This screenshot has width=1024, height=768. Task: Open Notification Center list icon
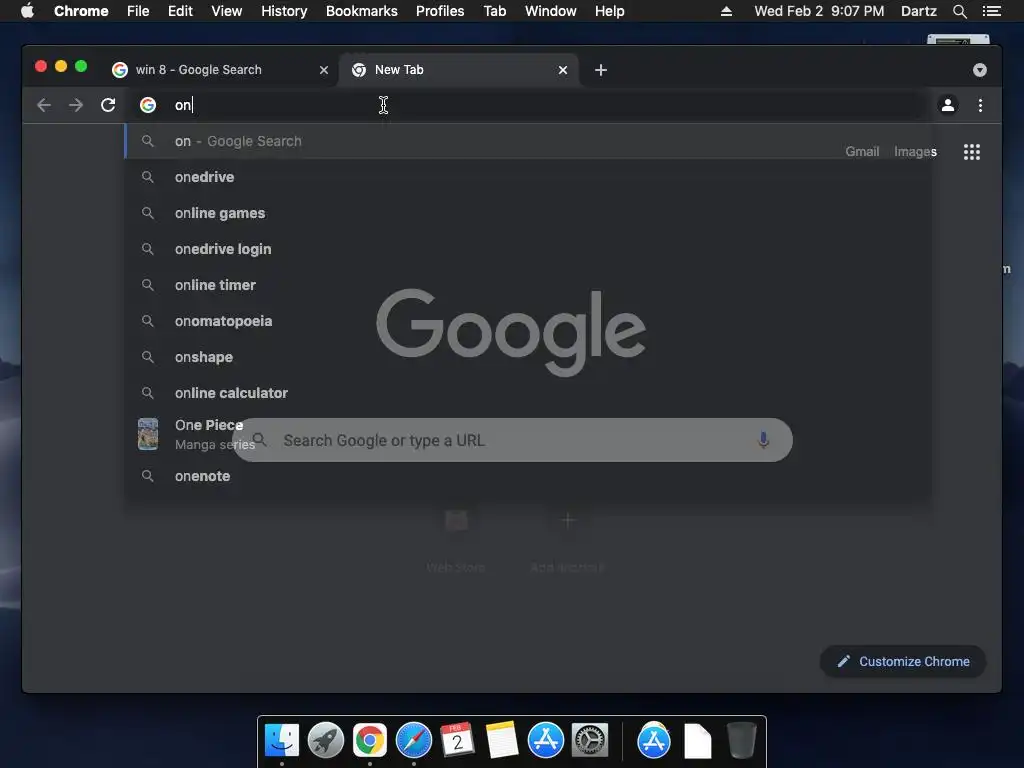[x=992, y=11]
